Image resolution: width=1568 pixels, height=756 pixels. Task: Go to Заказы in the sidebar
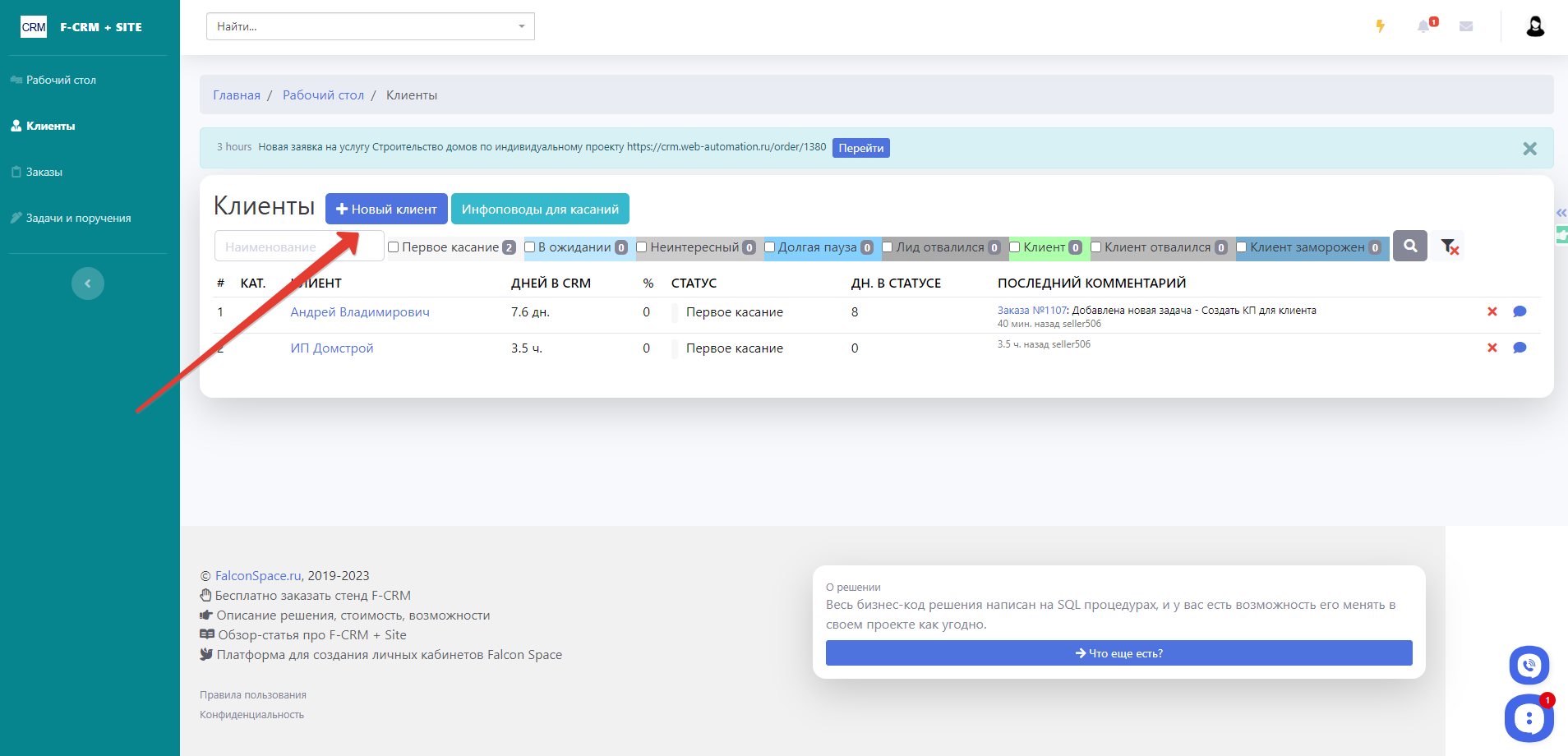coord(44,172)
